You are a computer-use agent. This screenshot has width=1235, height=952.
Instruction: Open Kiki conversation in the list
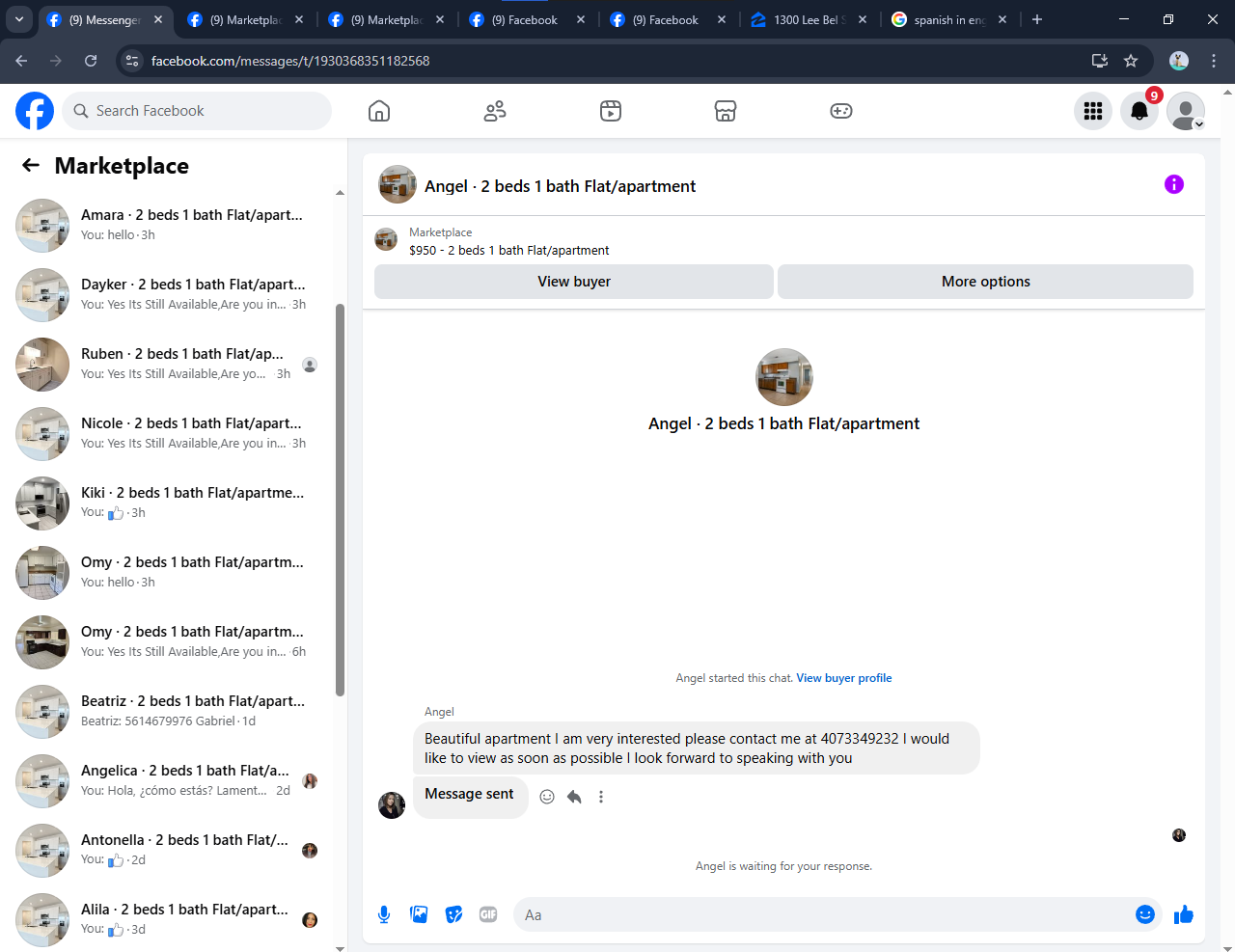[x=170, y=503]
